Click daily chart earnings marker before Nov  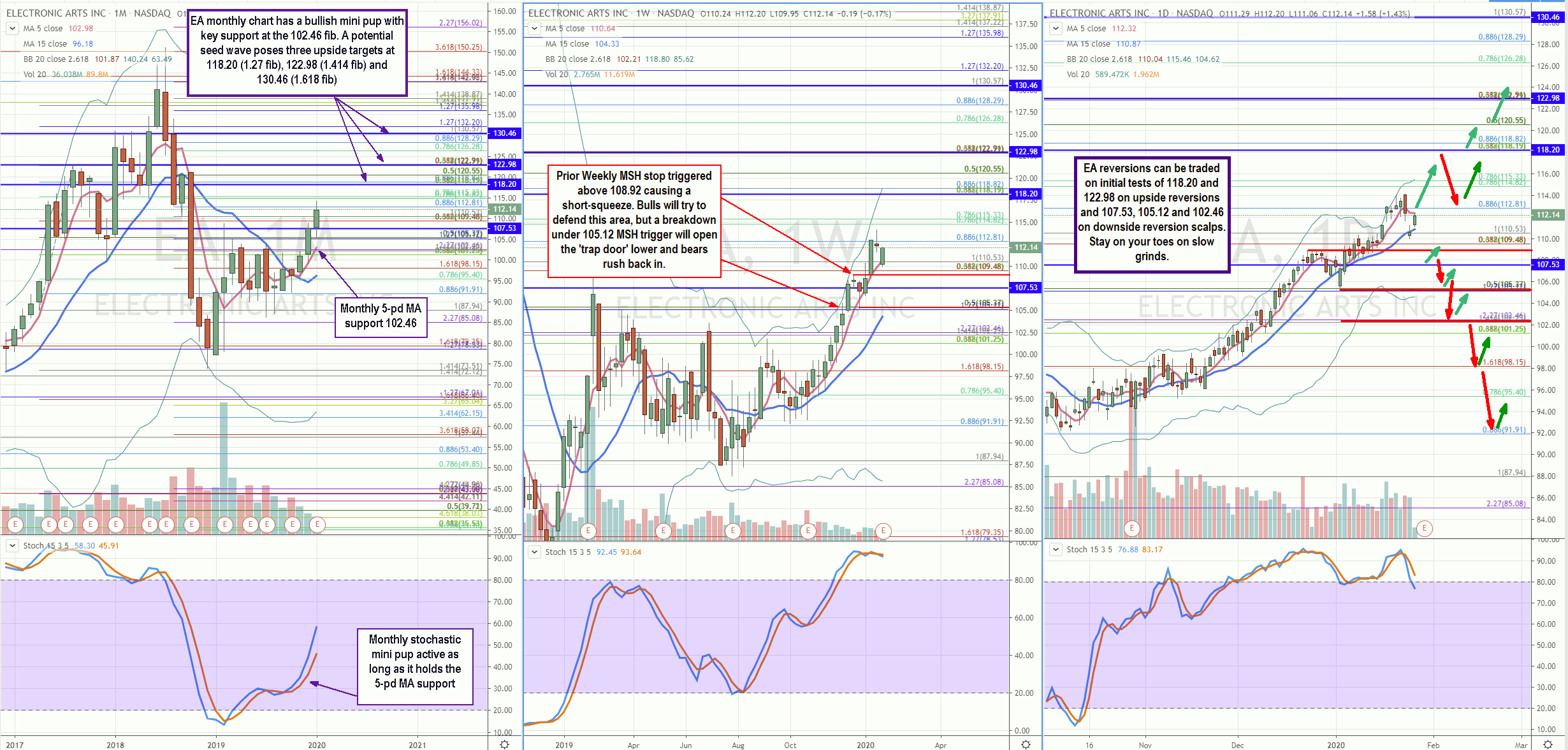click(1132, 528)
